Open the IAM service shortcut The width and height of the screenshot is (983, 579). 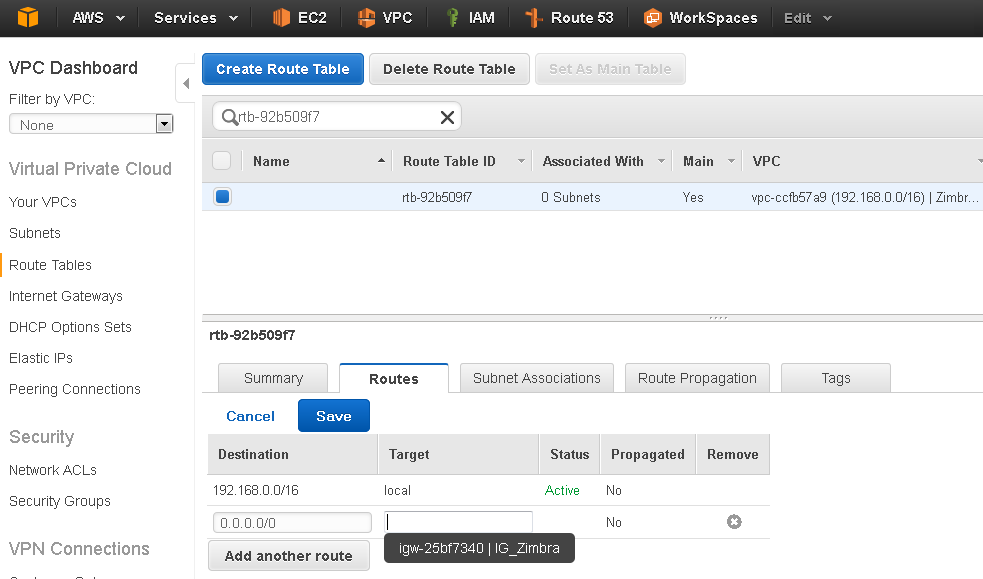coord(470,18)
